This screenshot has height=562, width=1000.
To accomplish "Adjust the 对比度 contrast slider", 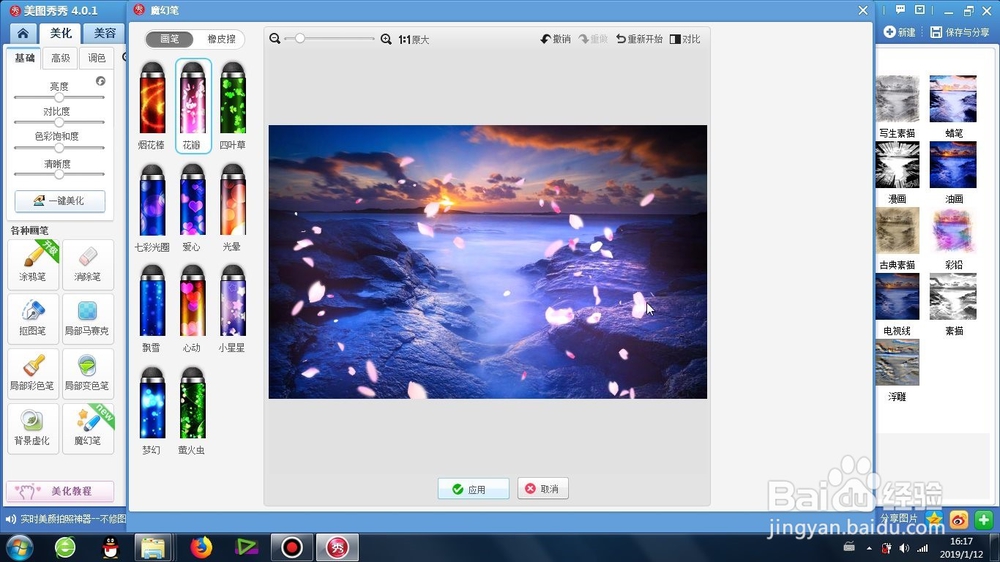I will tap(59, 122).
